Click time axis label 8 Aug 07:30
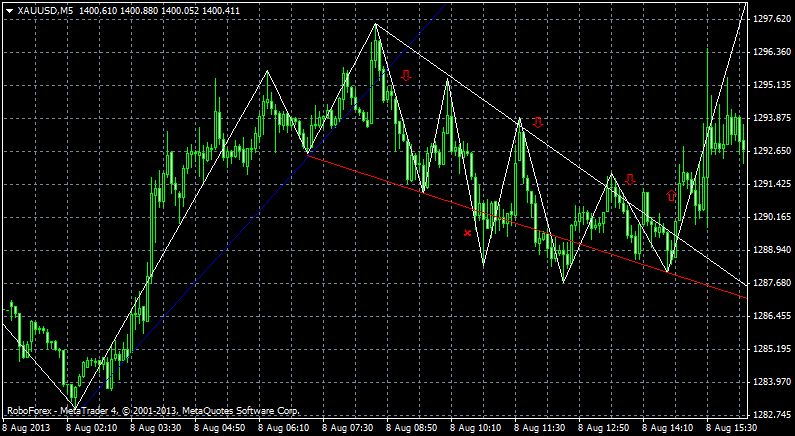Screen dimensions: 795x436 [348, 428]
